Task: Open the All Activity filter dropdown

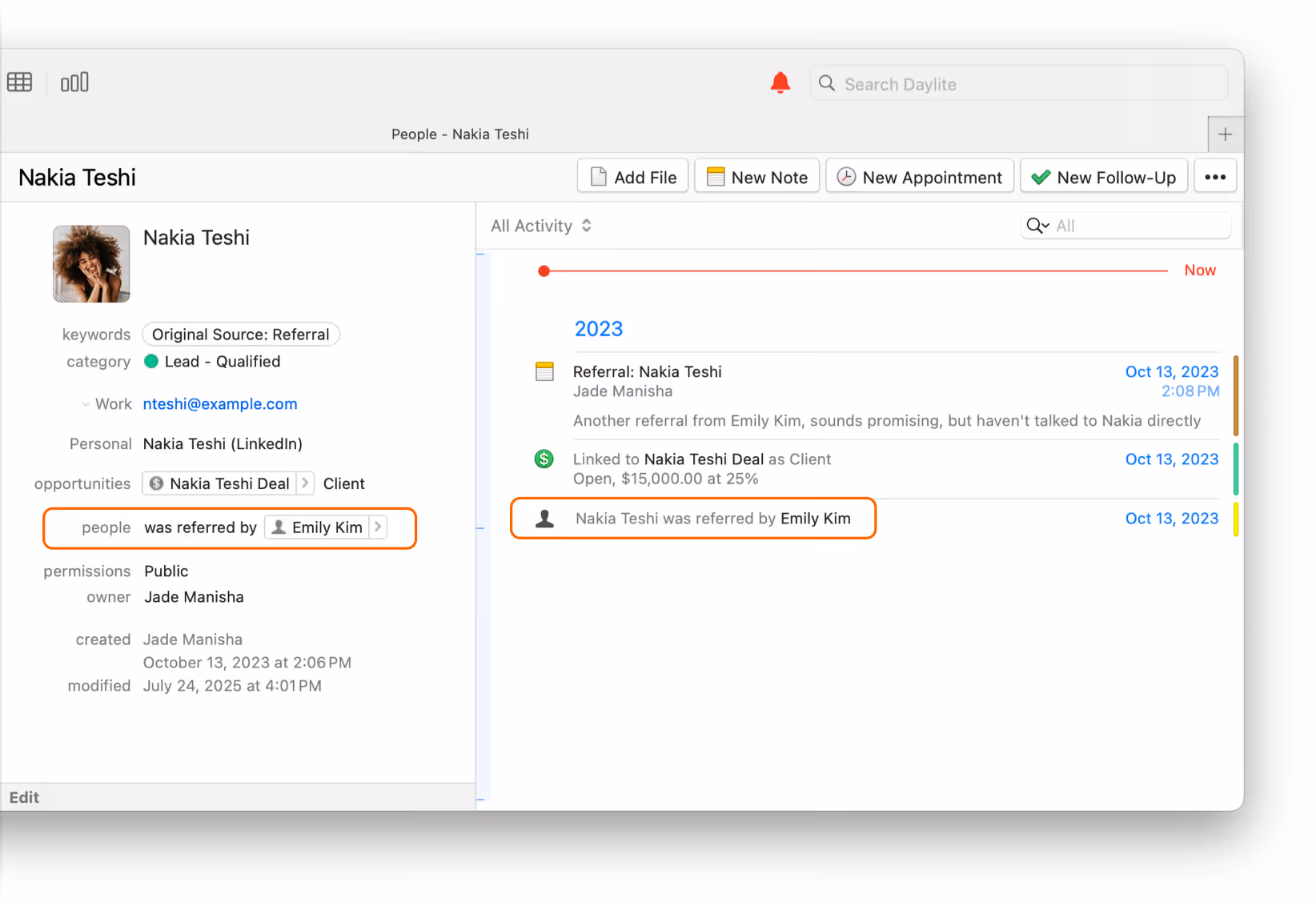Action: click(541, 226)
